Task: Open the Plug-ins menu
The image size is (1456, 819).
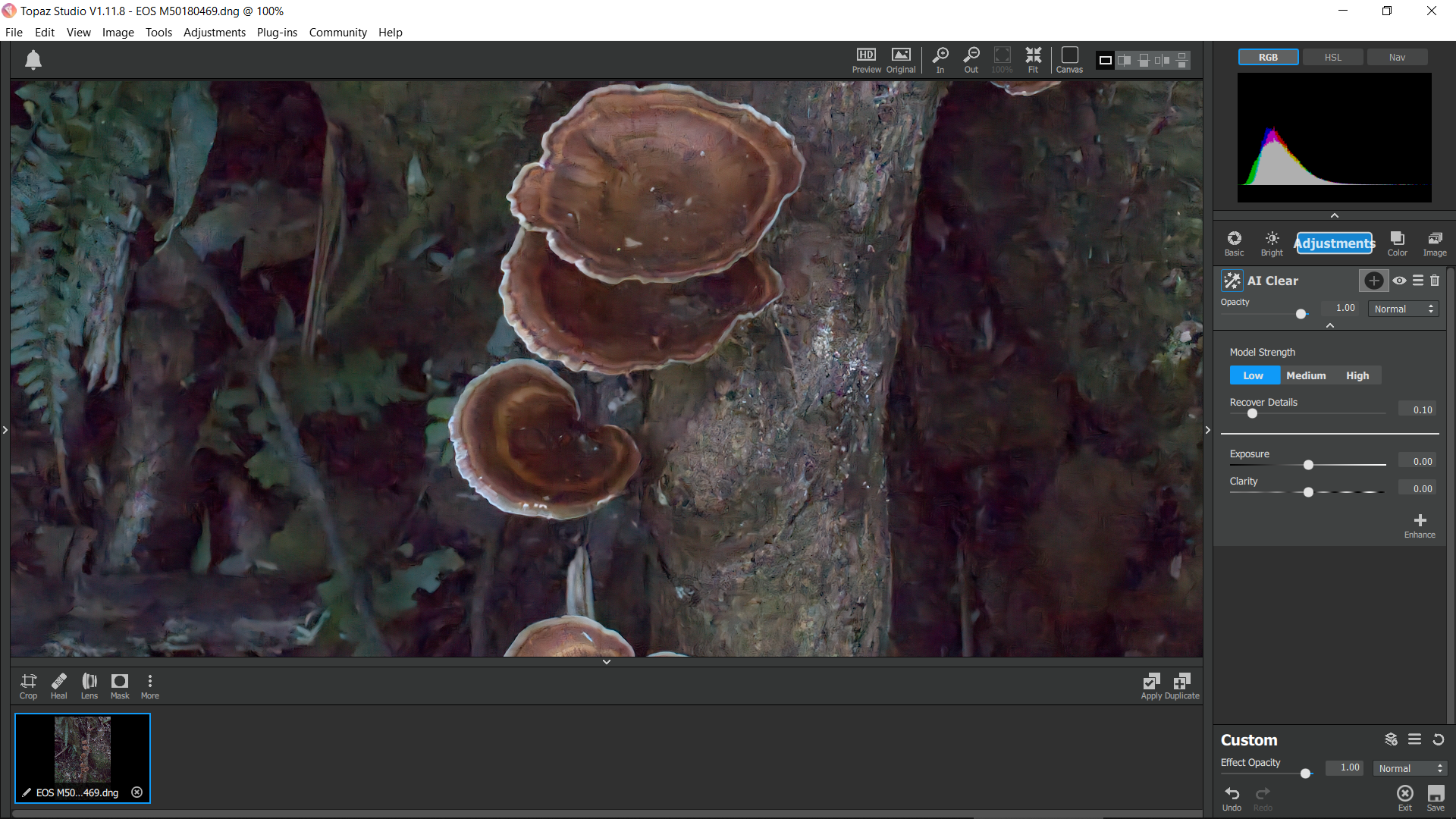Action: (x=277, y=33)
